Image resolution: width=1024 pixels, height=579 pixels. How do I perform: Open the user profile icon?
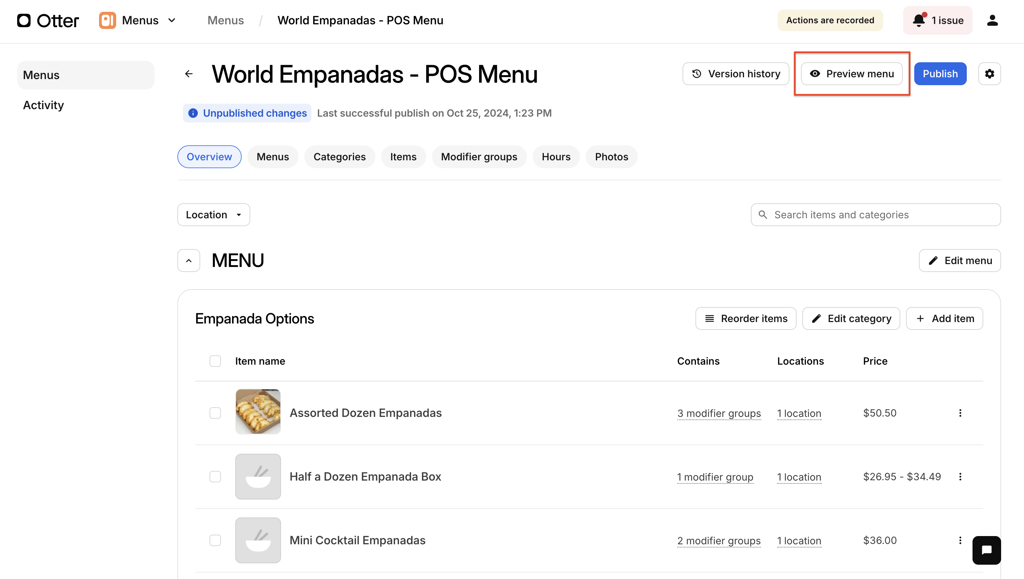992,20
